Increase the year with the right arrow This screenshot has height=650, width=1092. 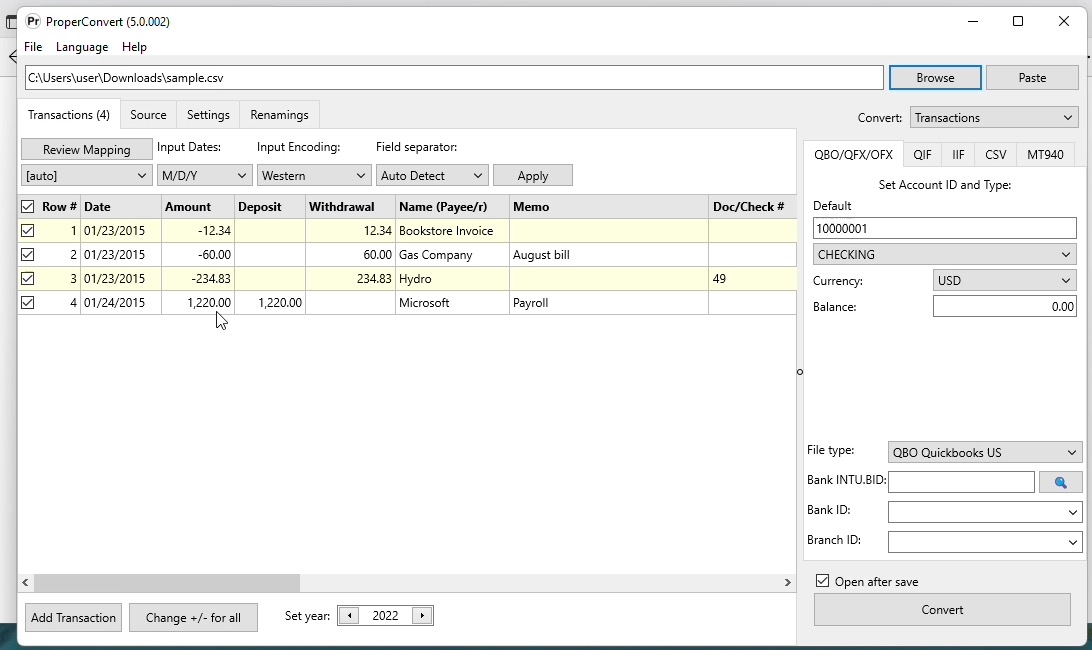(422, 616)
